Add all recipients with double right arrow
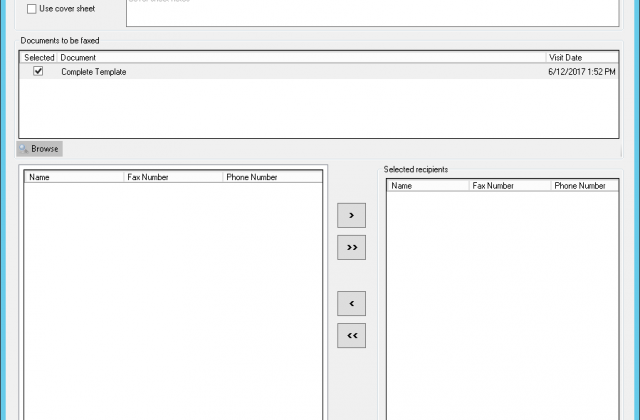Viewport: 640px width, 420px height. click(351, 247)
